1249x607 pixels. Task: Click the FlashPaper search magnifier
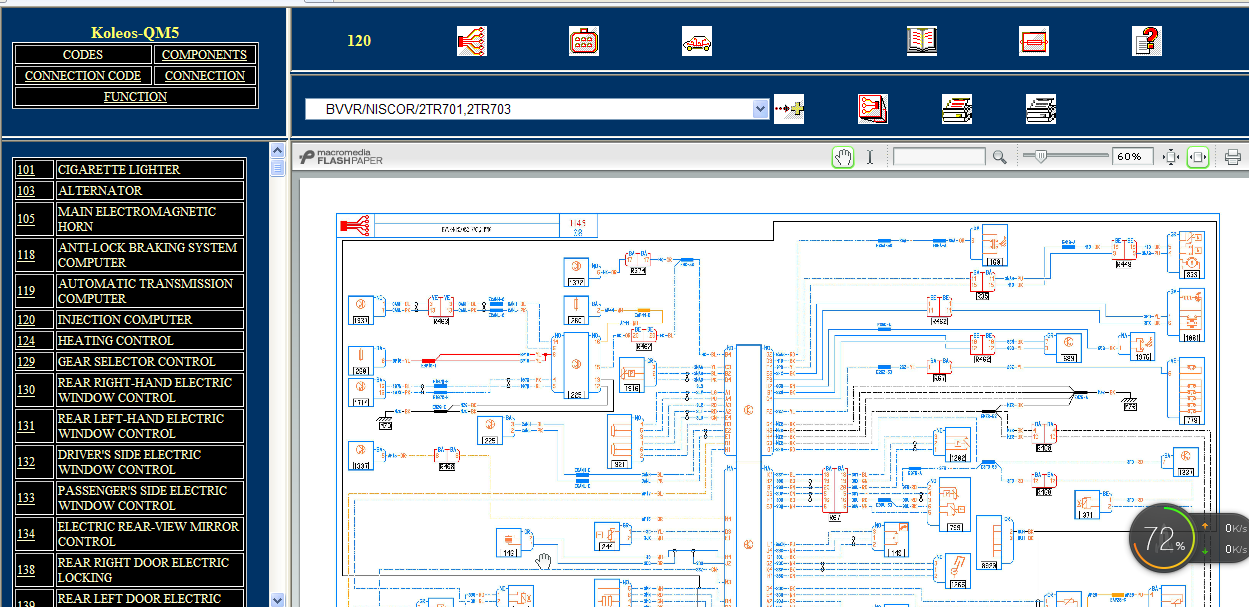(999, 157)
